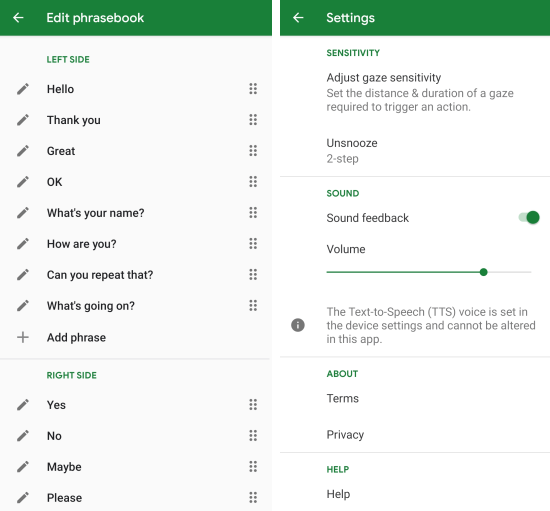This screenshot has width=550, height=511.
Task: Click the TTS voice information text
Action: (x=431, y=325)
